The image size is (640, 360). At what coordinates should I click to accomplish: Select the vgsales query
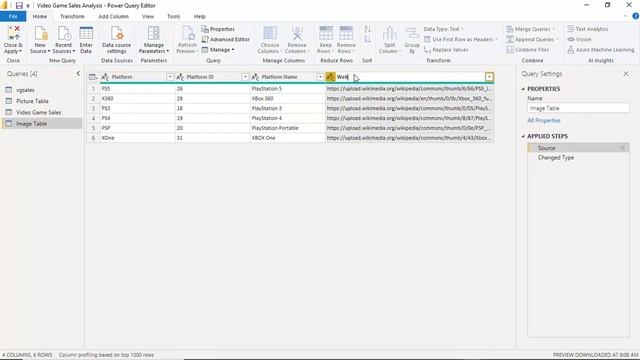(x=42, y=90)
